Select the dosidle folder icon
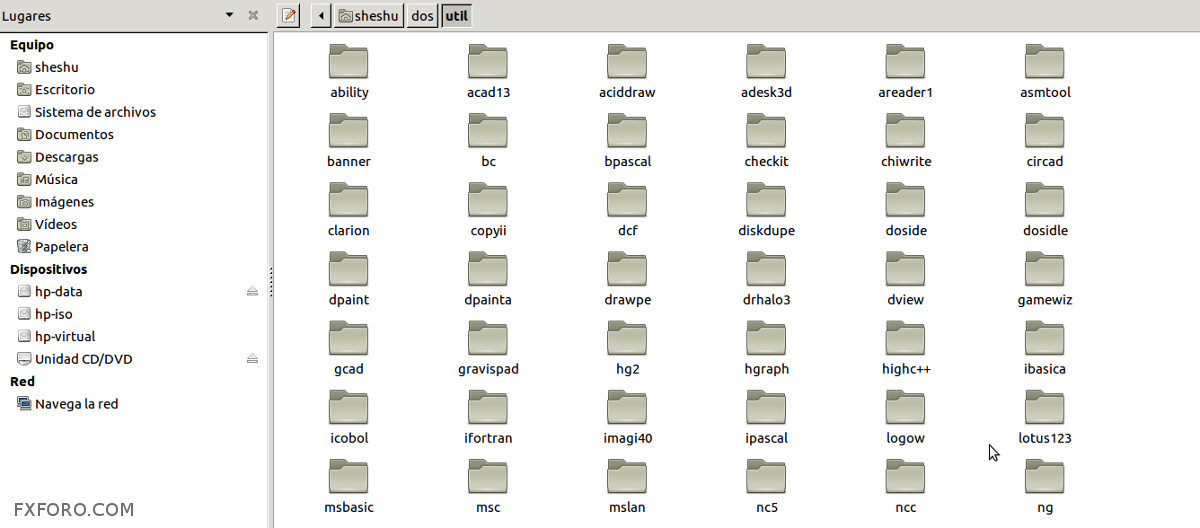 tap(1045, 200)
